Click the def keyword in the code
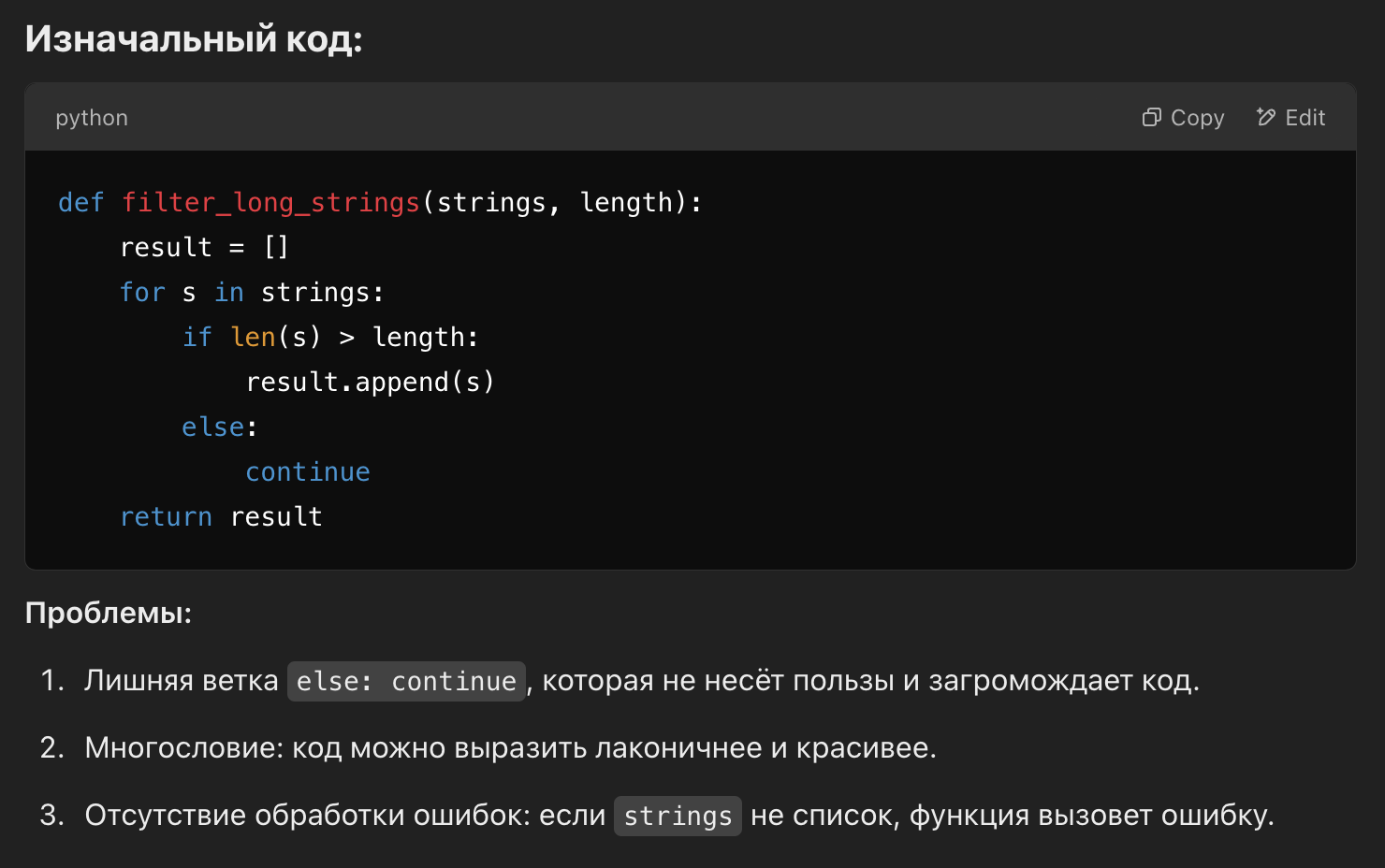The image size is (1385, 868). (80, 201)
